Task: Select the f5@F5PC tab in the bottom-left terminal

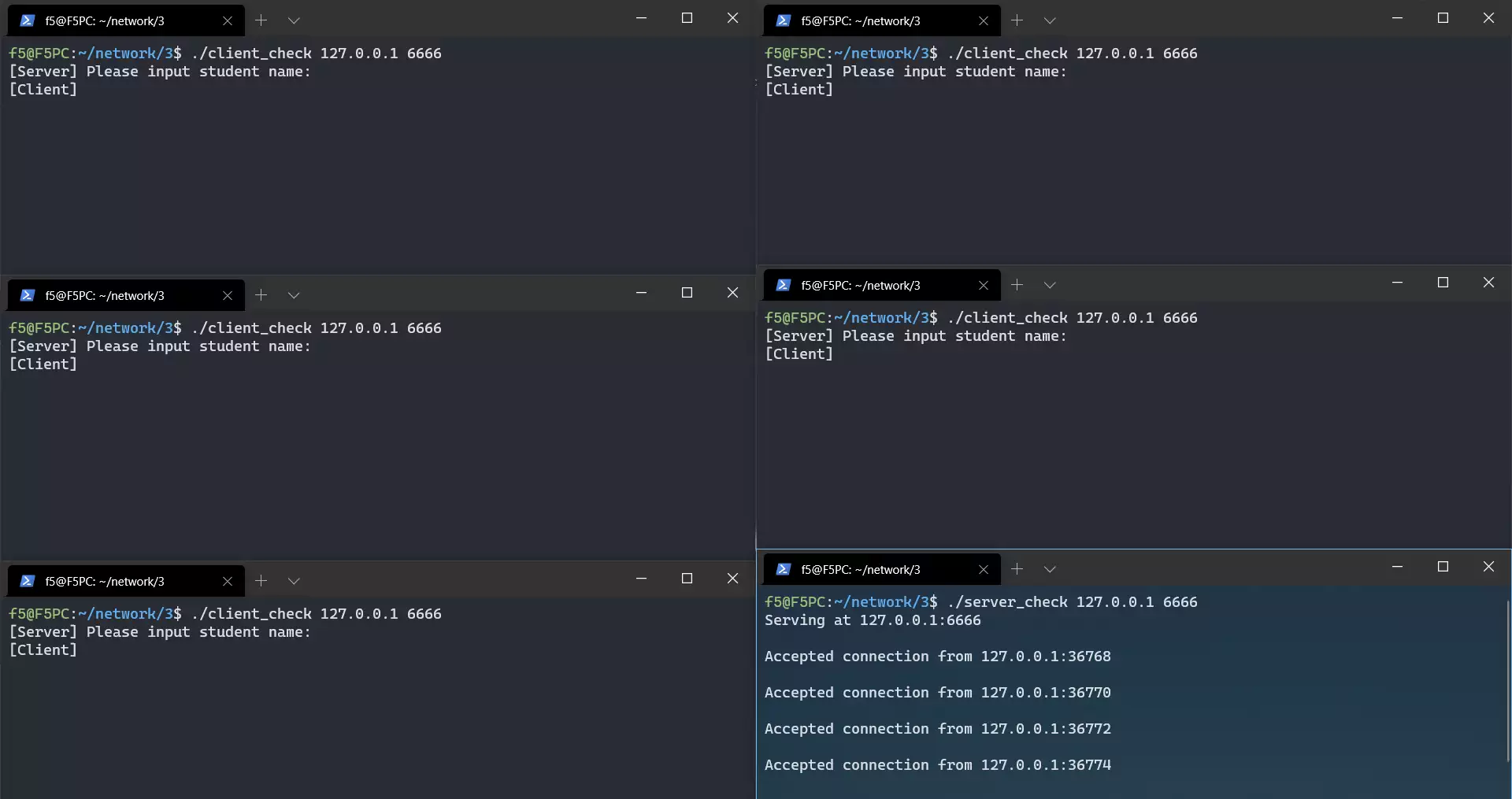Action: (110, 582)
